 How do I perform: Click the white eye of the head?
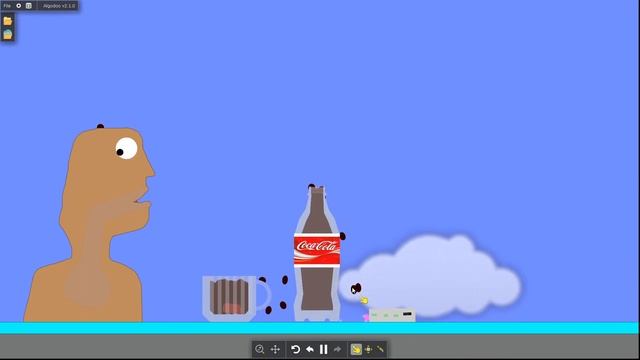coord(127,148)
